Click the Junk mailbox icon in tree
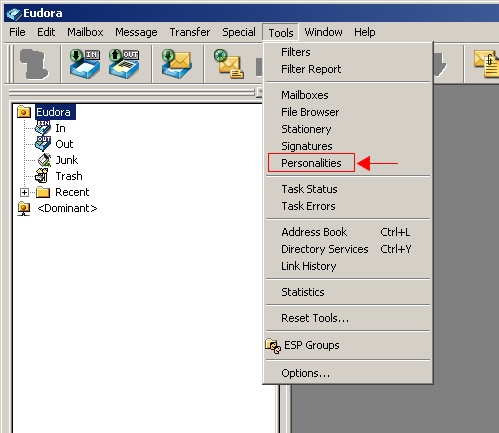The height and width of the screenshot is (433, 499). [x=44, y=160]
